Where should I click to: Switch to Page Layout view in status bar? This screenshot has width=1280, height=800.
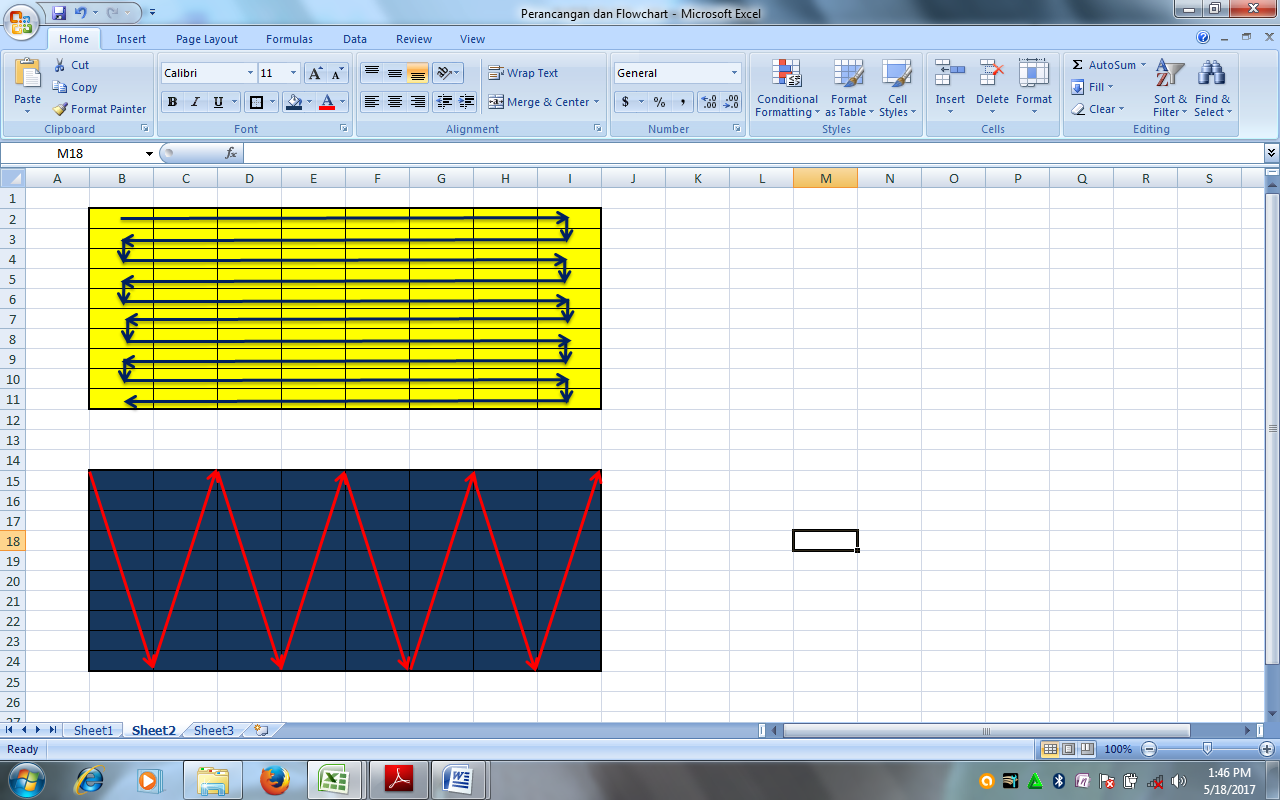coord(1068,749)
